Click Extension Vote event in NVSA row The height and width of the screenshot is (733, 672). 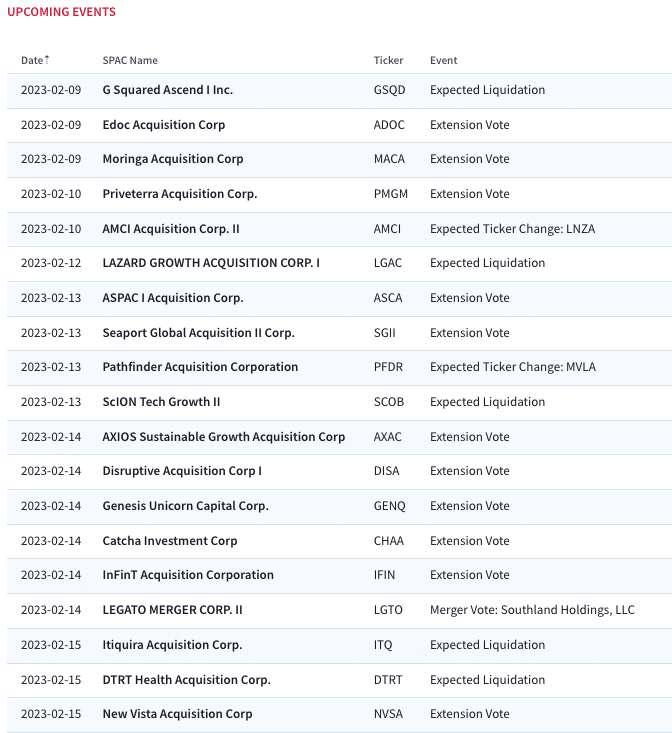470,714
